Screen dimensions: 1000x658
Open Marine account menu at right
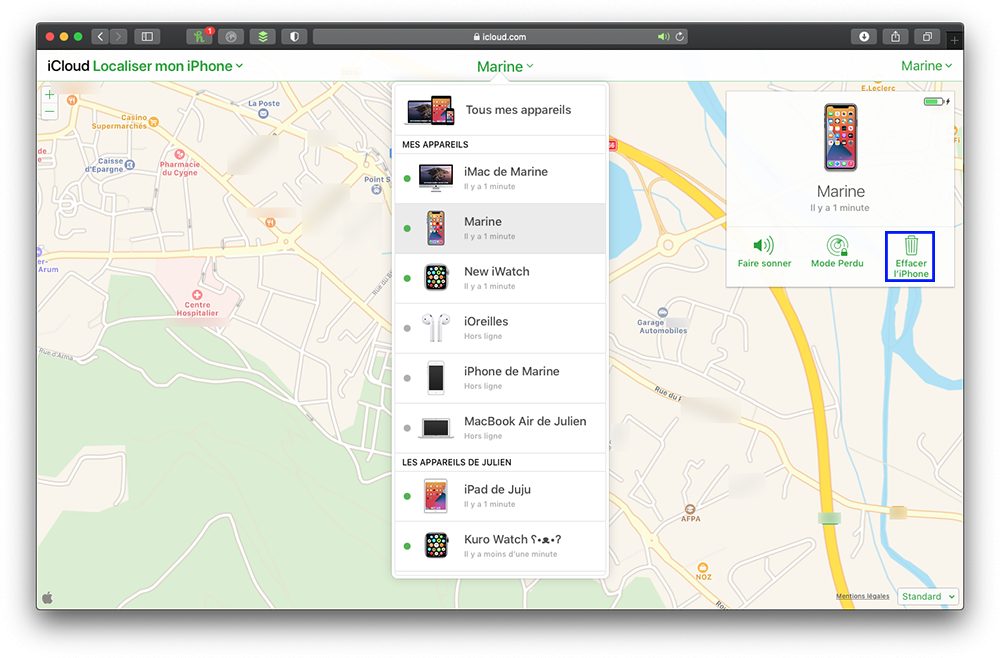926,66
